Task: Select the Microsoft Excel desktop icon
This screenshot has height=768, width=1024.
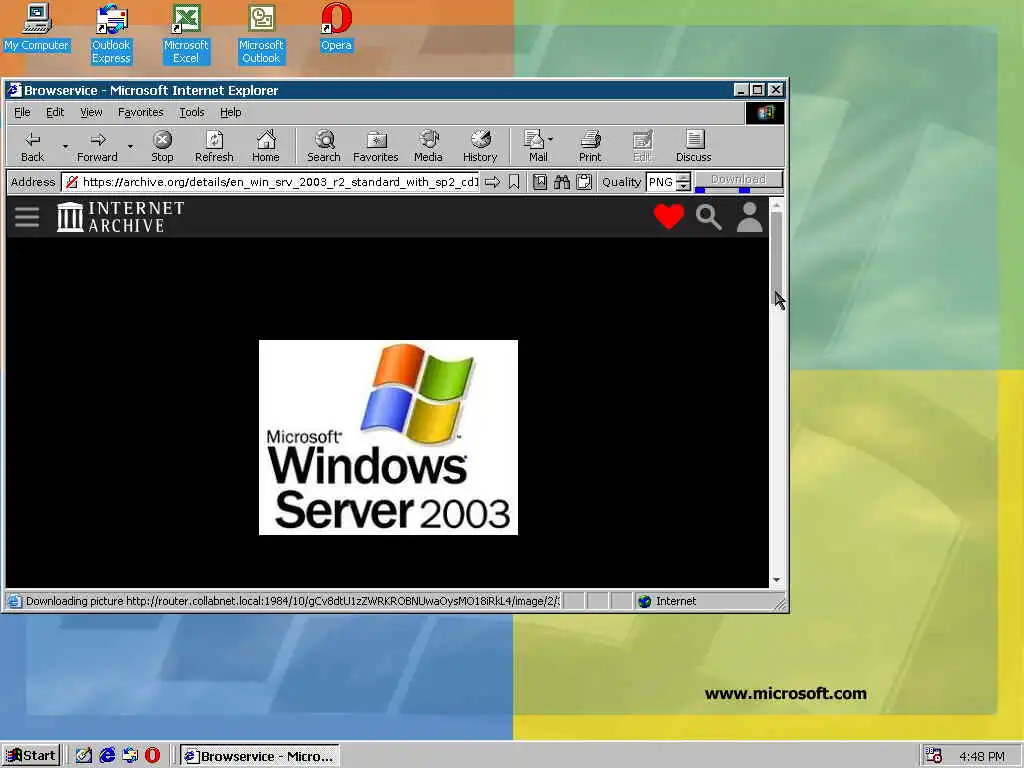Action: (x=186, y=34)
